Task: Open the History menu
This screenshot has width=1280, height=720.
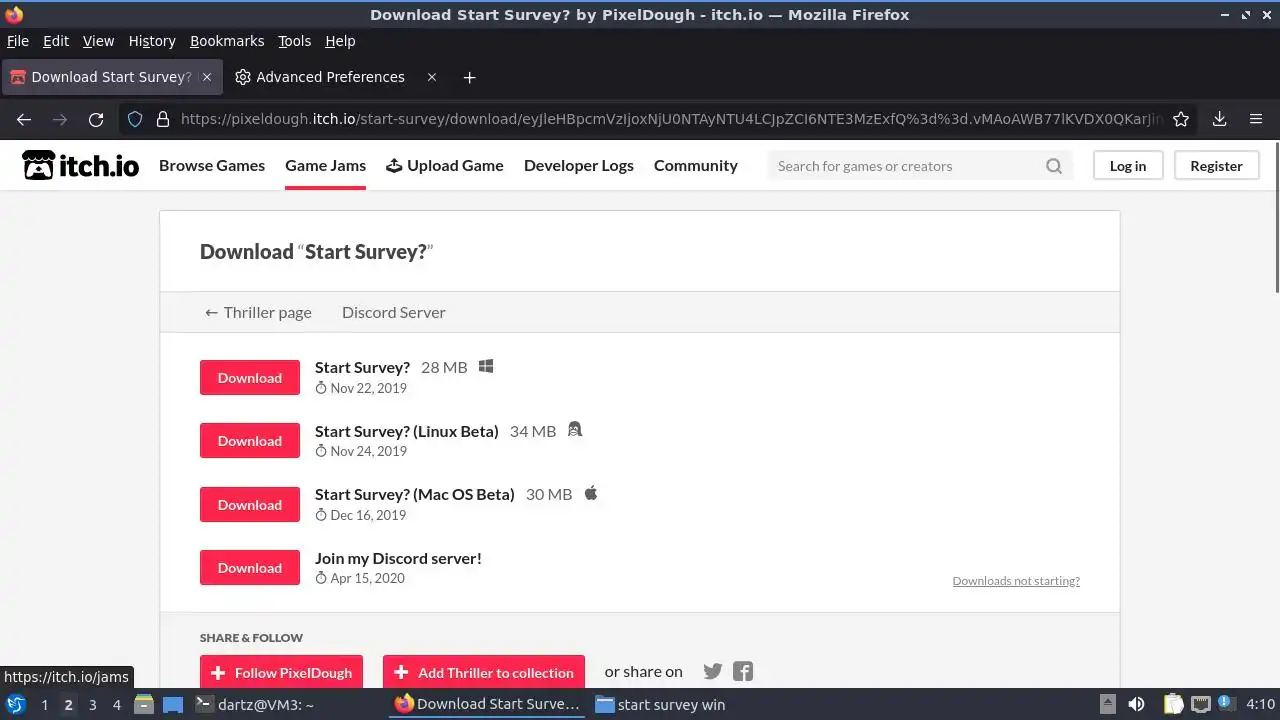Action: pyautogui.click(x=152, y=41)
